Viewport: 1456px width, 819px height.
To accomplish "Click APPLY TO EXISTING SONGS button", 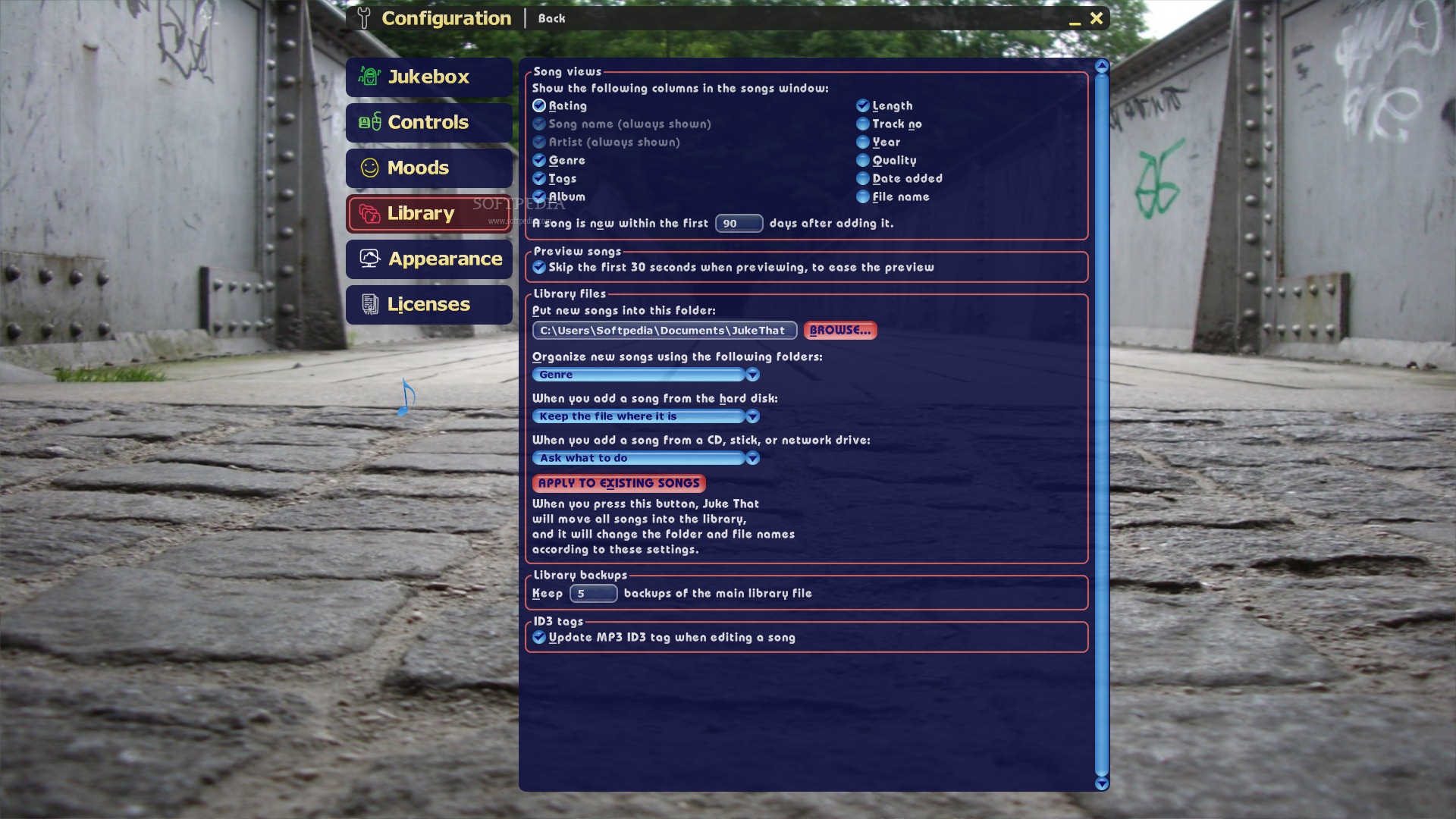I will (x=619, y=483).
